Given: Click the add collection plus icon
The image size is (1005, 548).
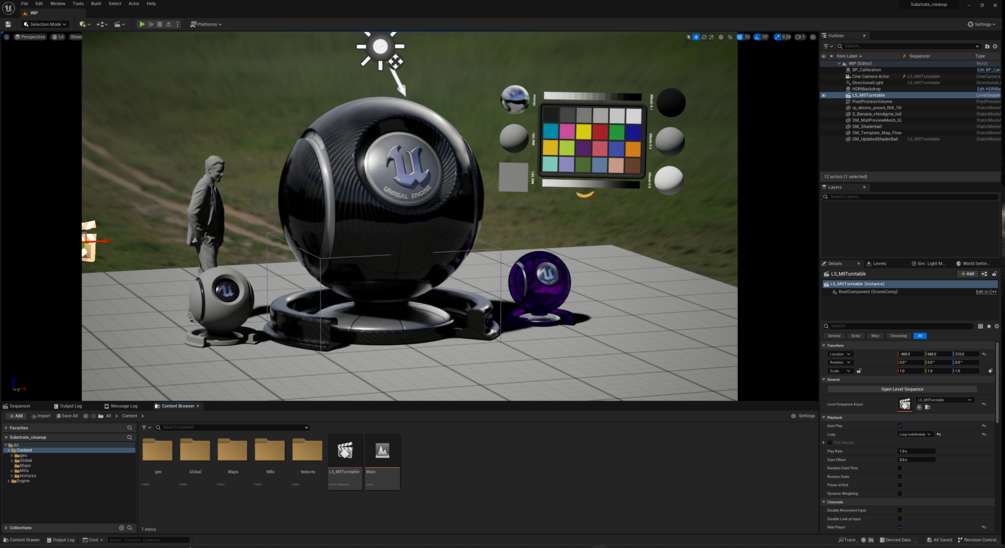Looking at the screenshot, I should [121, 527].
